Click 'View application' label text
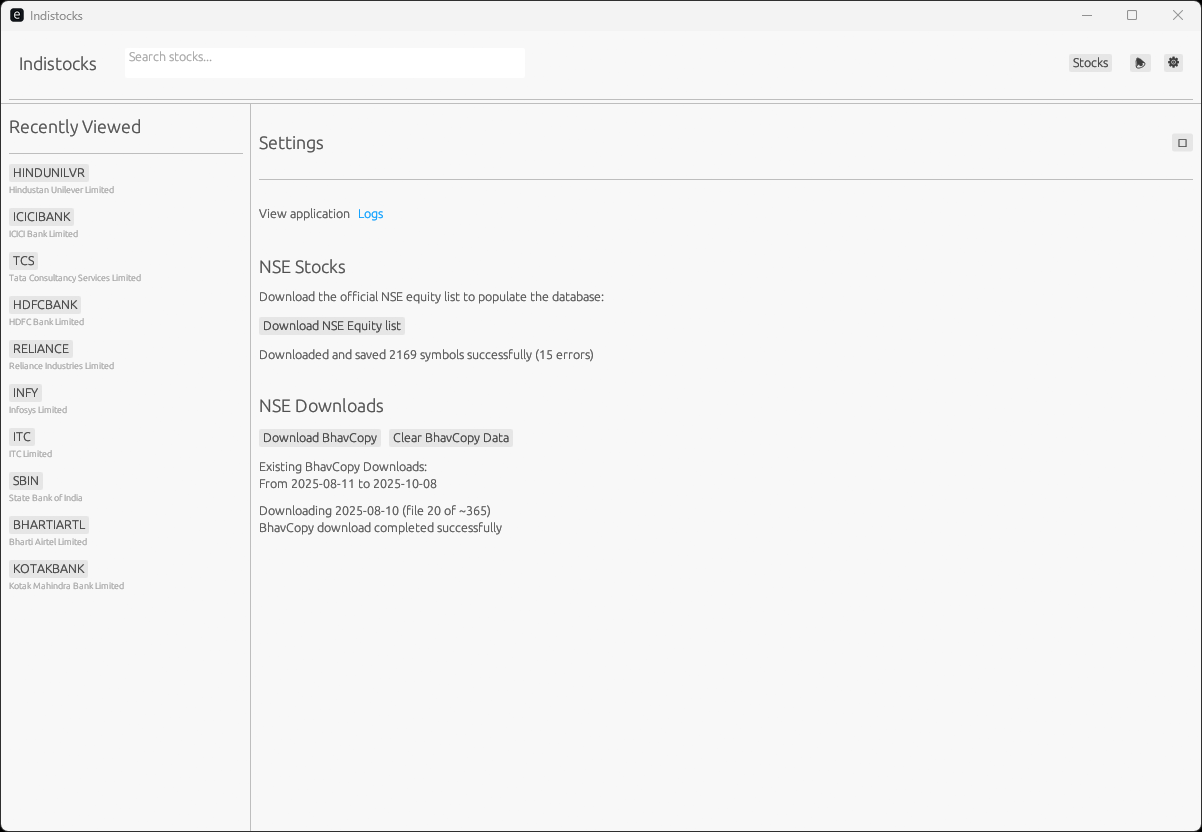The height and width of the screenshot is (832, 1202). pyautogui.click(x=305, y=214)
